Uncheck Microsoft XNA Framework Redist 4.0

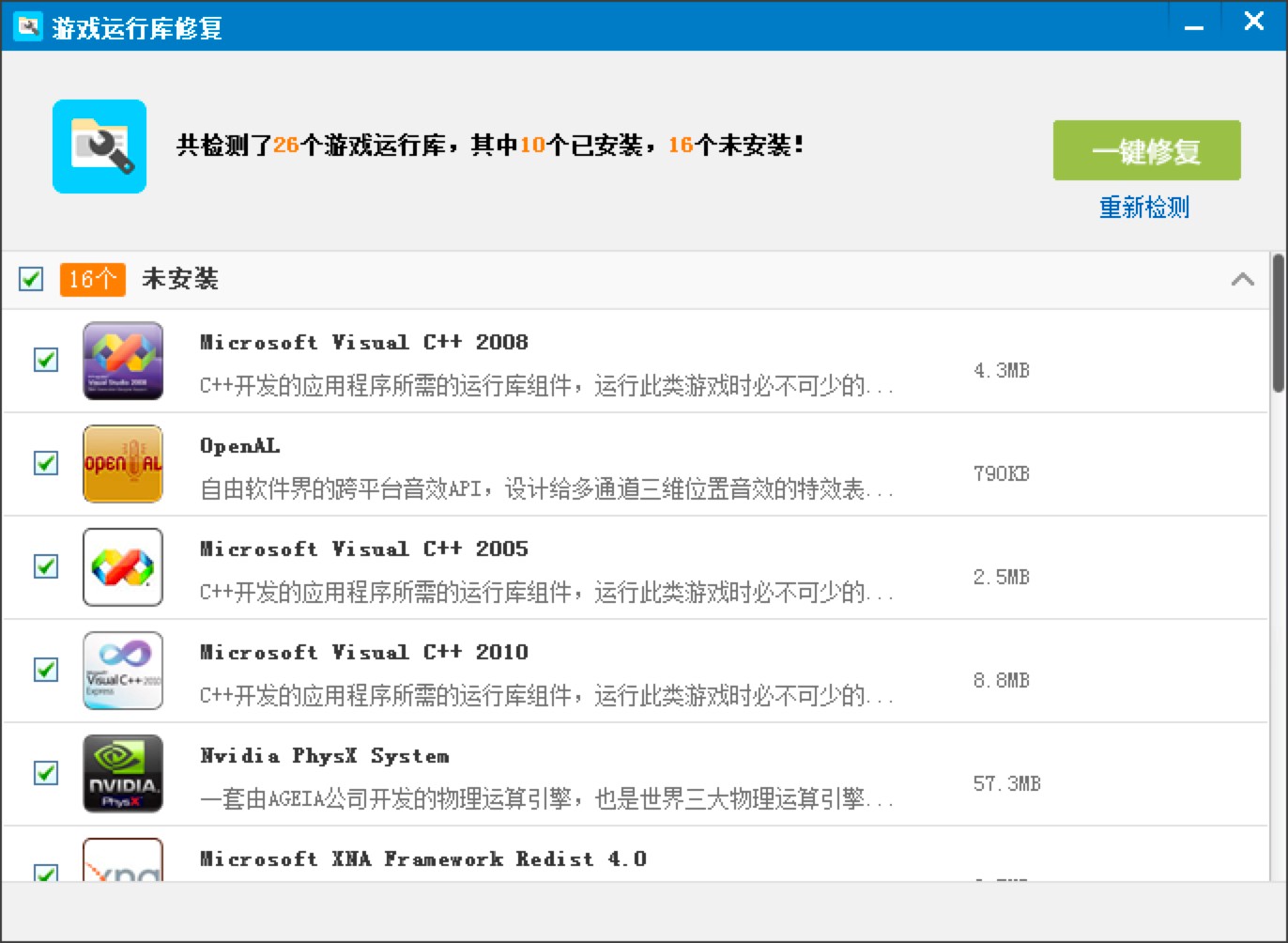46,873
